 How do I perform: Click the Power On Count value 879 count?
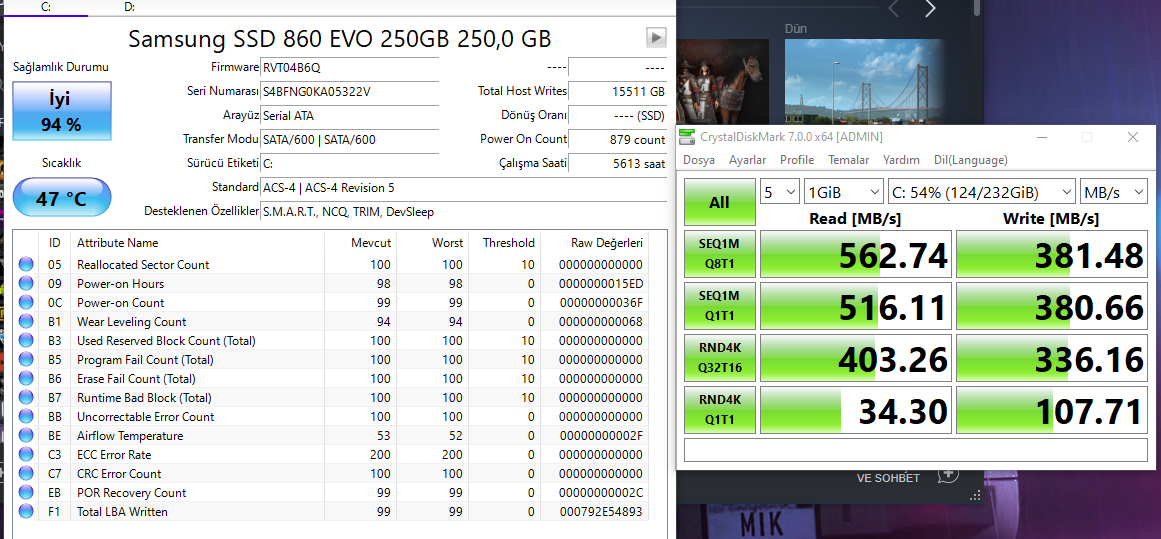pyautogui.click(x=618, y=139)
